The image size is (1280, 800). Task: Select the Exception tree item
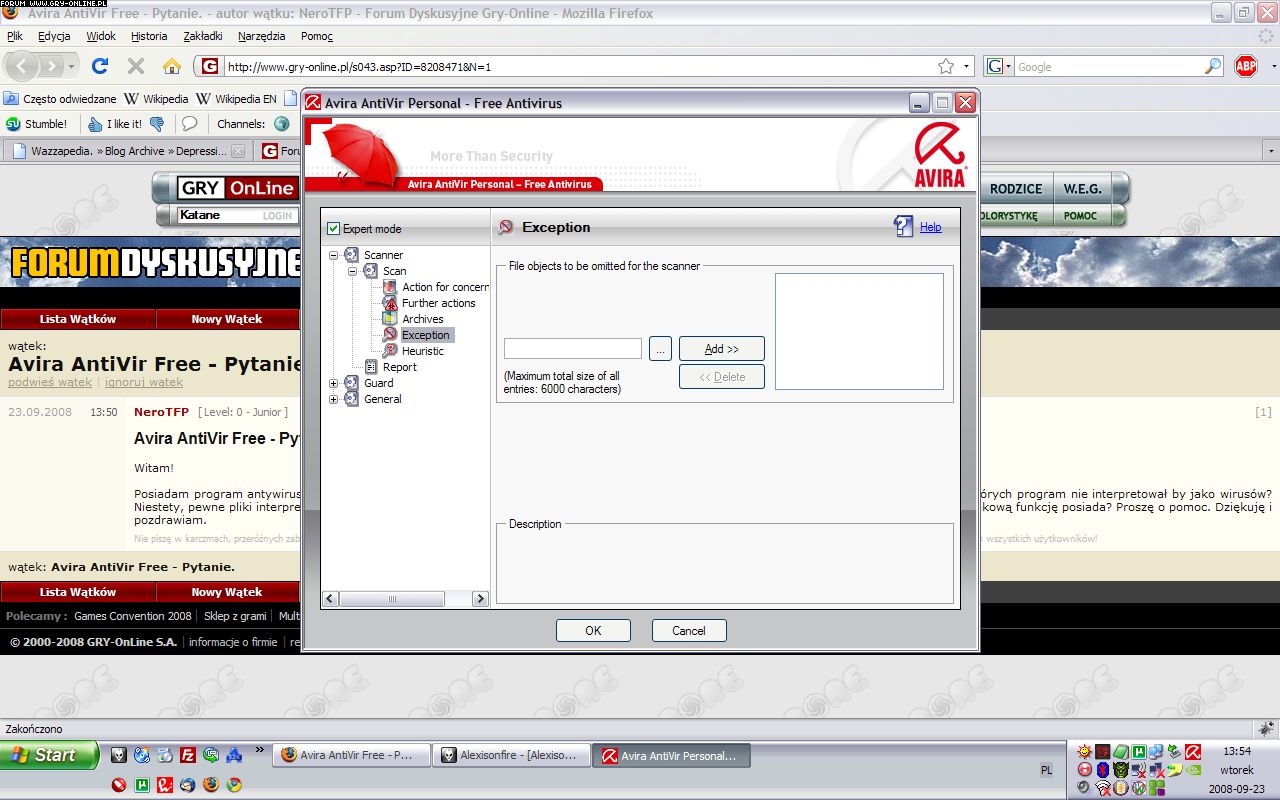(x=426, y=335)
